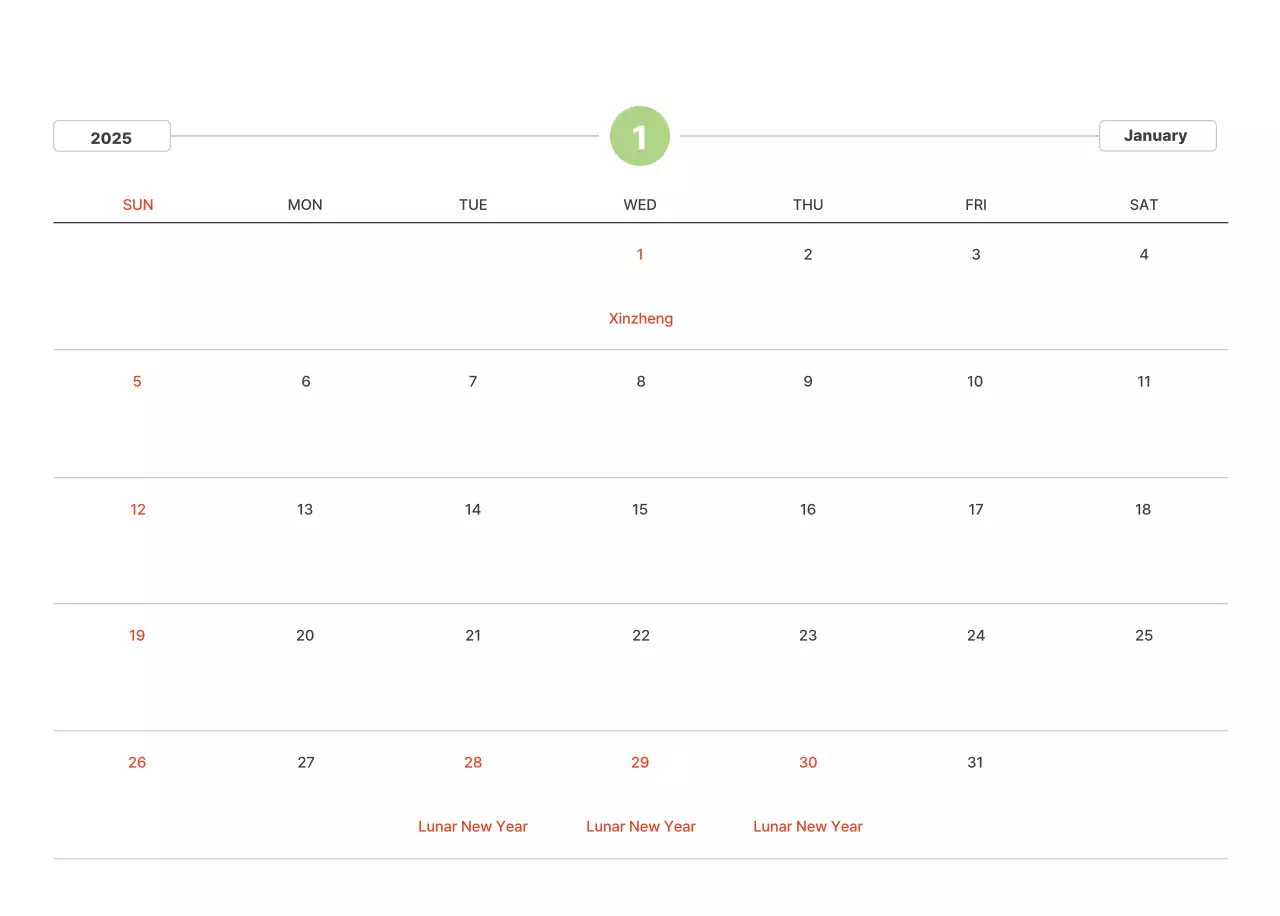Open the Xinzheng holiday label
The image size is (1280, 916).
click(641, 319)
